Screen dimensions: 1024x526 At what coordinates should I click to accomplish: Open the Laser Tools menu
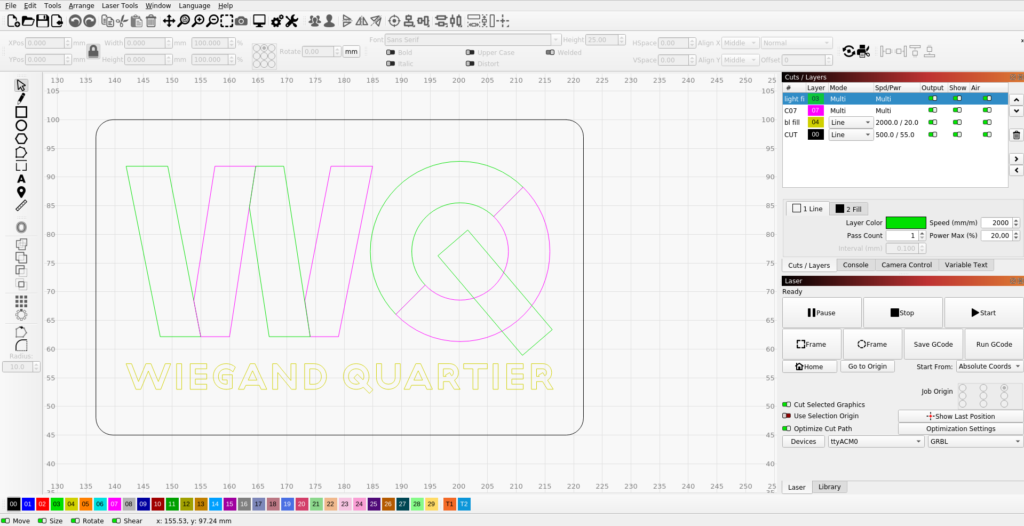tap(119, 6)
